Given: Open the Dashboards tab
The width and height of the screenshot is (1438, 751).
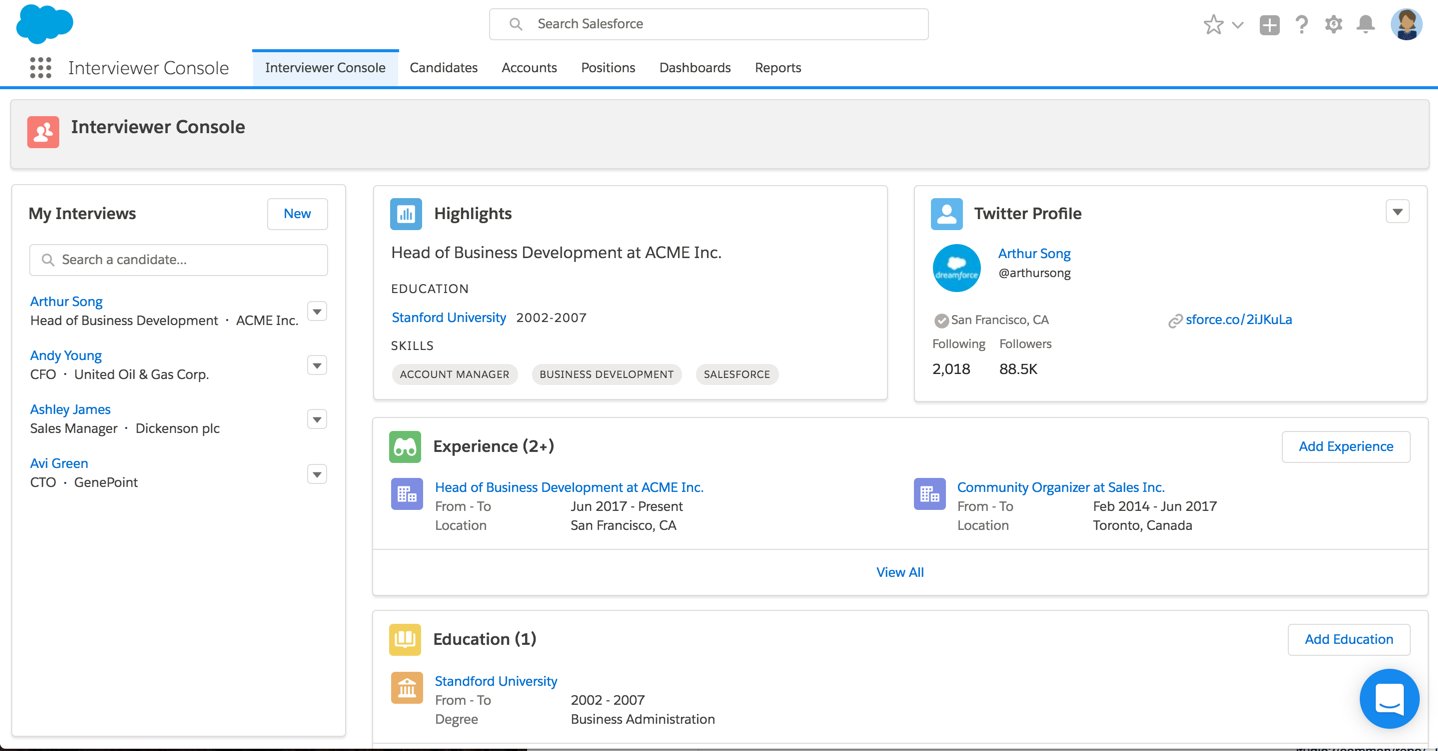Looking at the screenshot, I should [x=695, y=68].
